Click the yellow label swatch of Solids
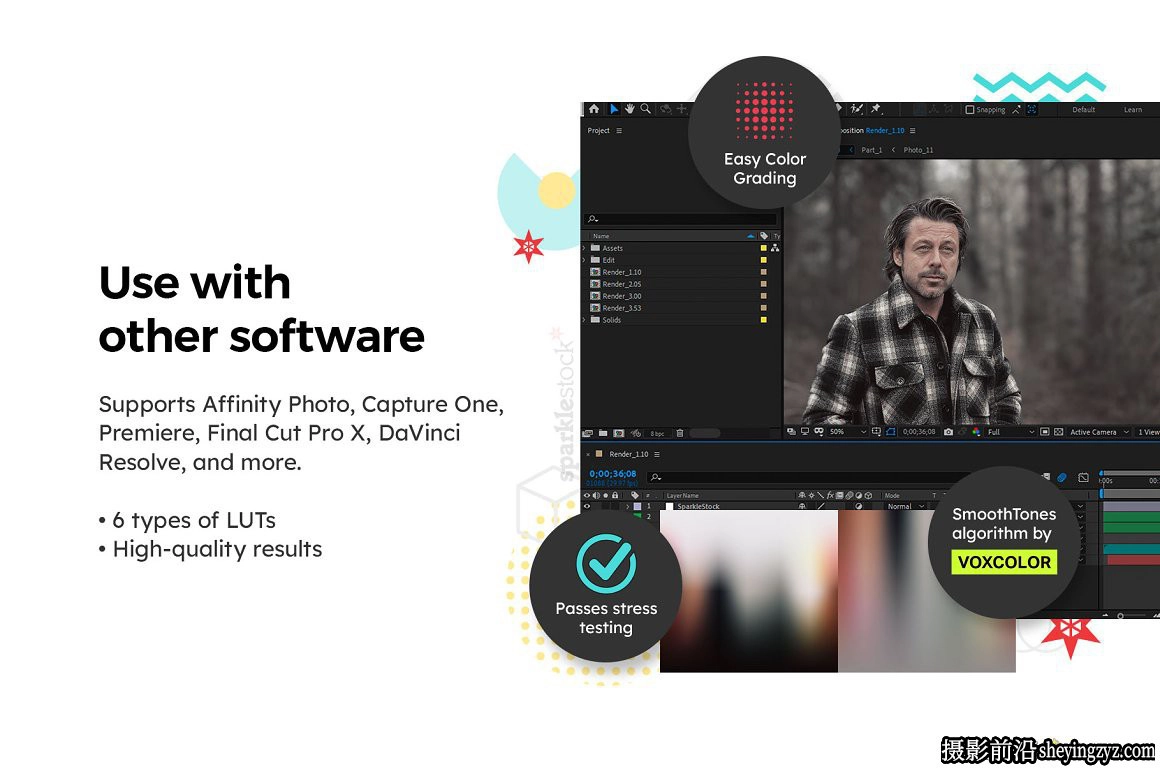Image resolution: width=1160 pixels, height=774 pixels. click(763, 320)
